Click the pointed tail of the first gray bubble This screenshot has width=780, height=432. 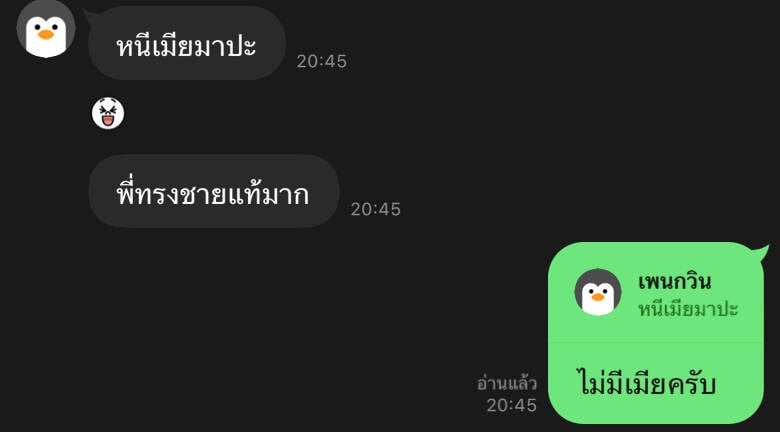(x=90, y=17)
